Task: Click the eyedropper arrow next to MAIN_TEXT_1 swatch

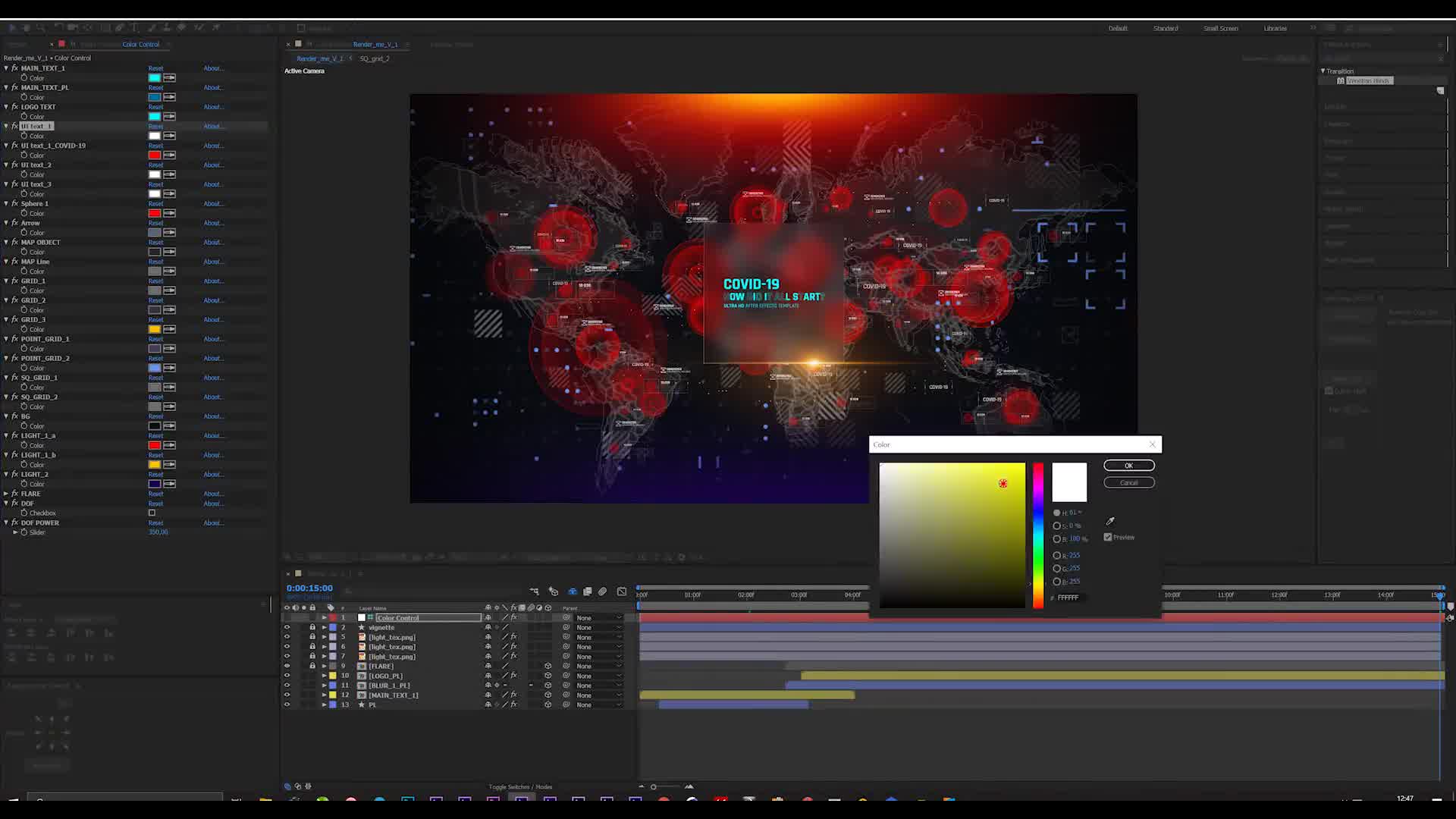Action: click(x=170, y=78)
